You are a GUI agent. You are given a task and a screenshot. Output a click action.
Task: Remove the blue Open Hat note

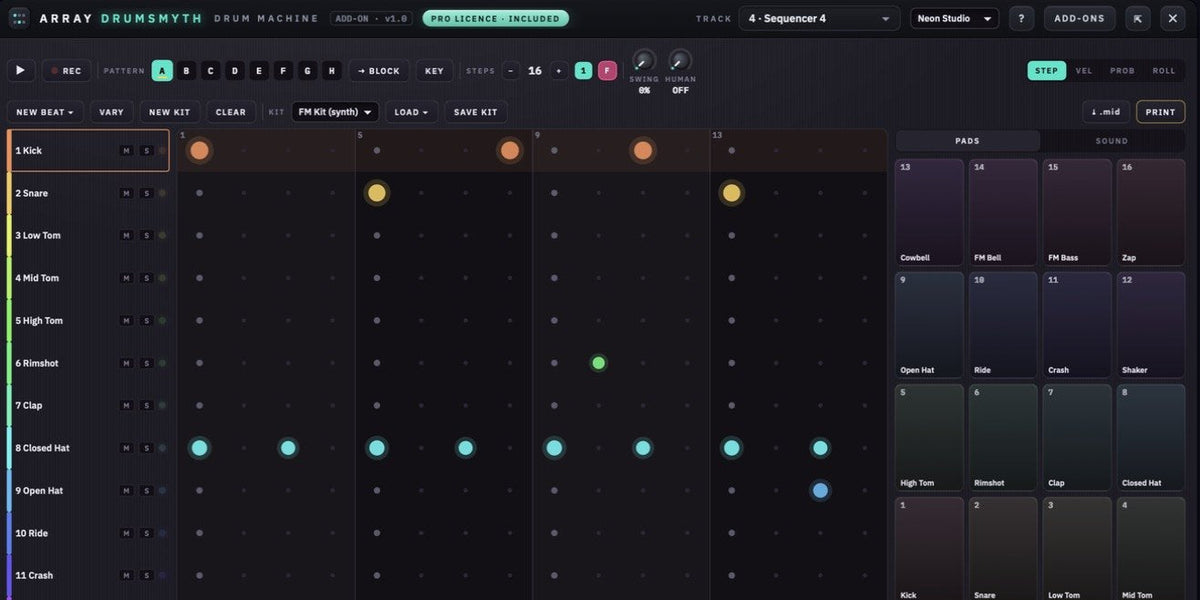coord(820,491)
